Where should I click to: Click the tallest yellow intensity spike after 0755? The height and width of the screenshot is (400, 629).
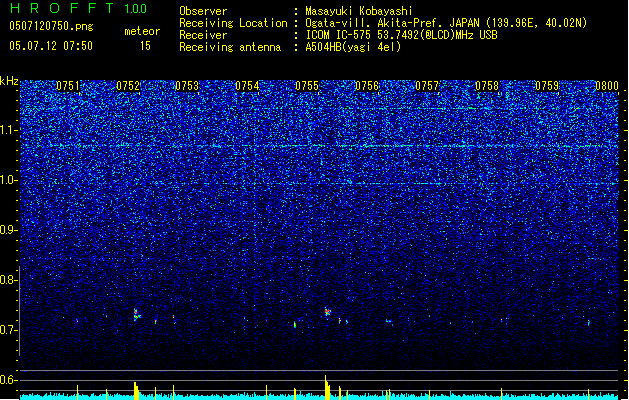click(x=327, y=388)
